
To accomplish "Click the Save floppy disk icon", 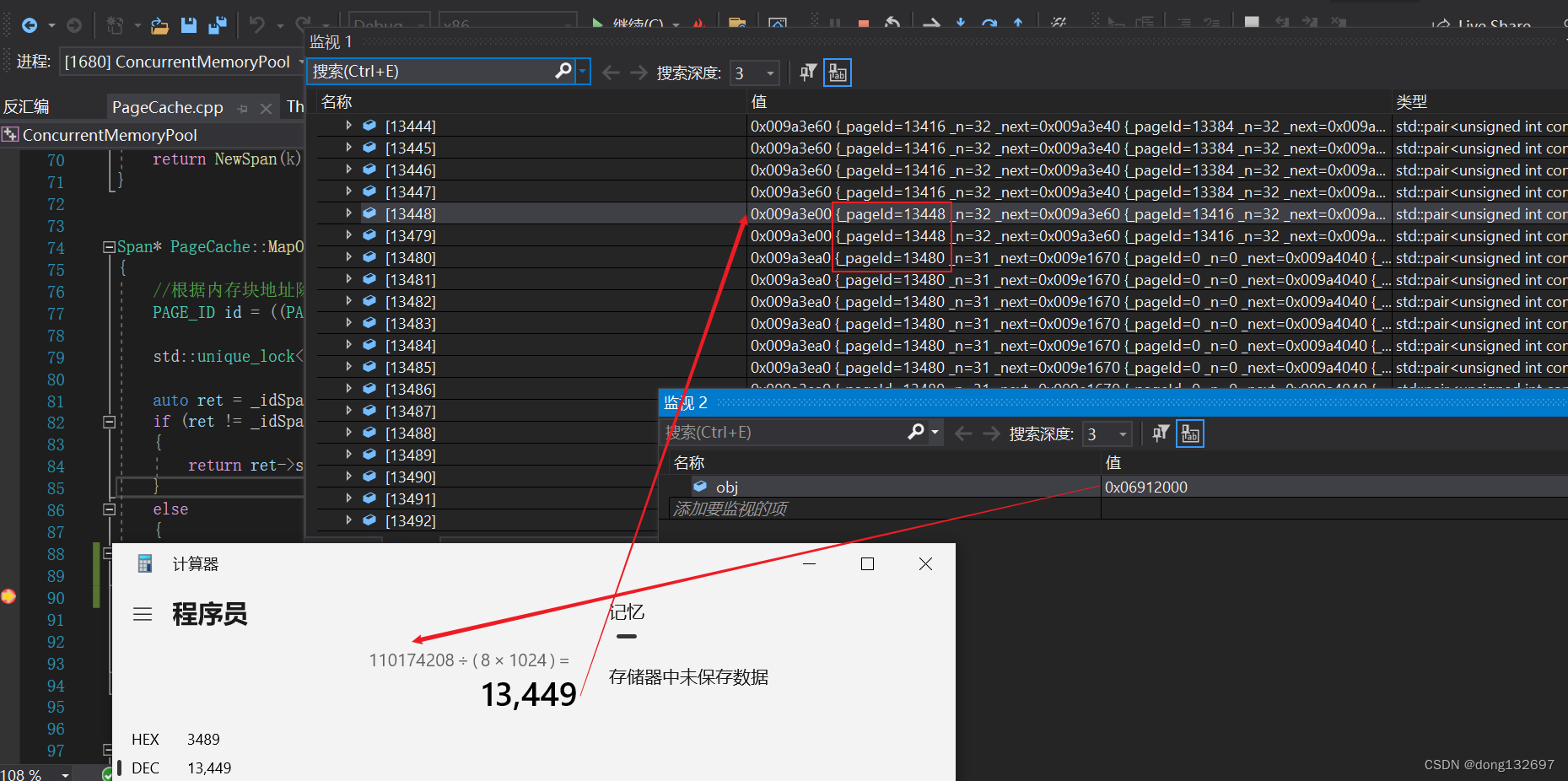I will point(189,25).
